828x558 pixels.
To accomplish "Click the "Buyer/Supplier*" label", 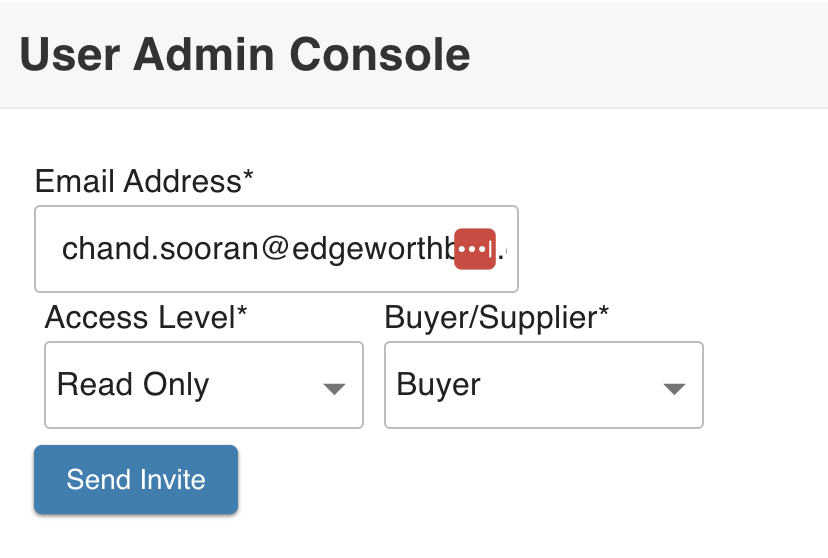I will [497, 317].
